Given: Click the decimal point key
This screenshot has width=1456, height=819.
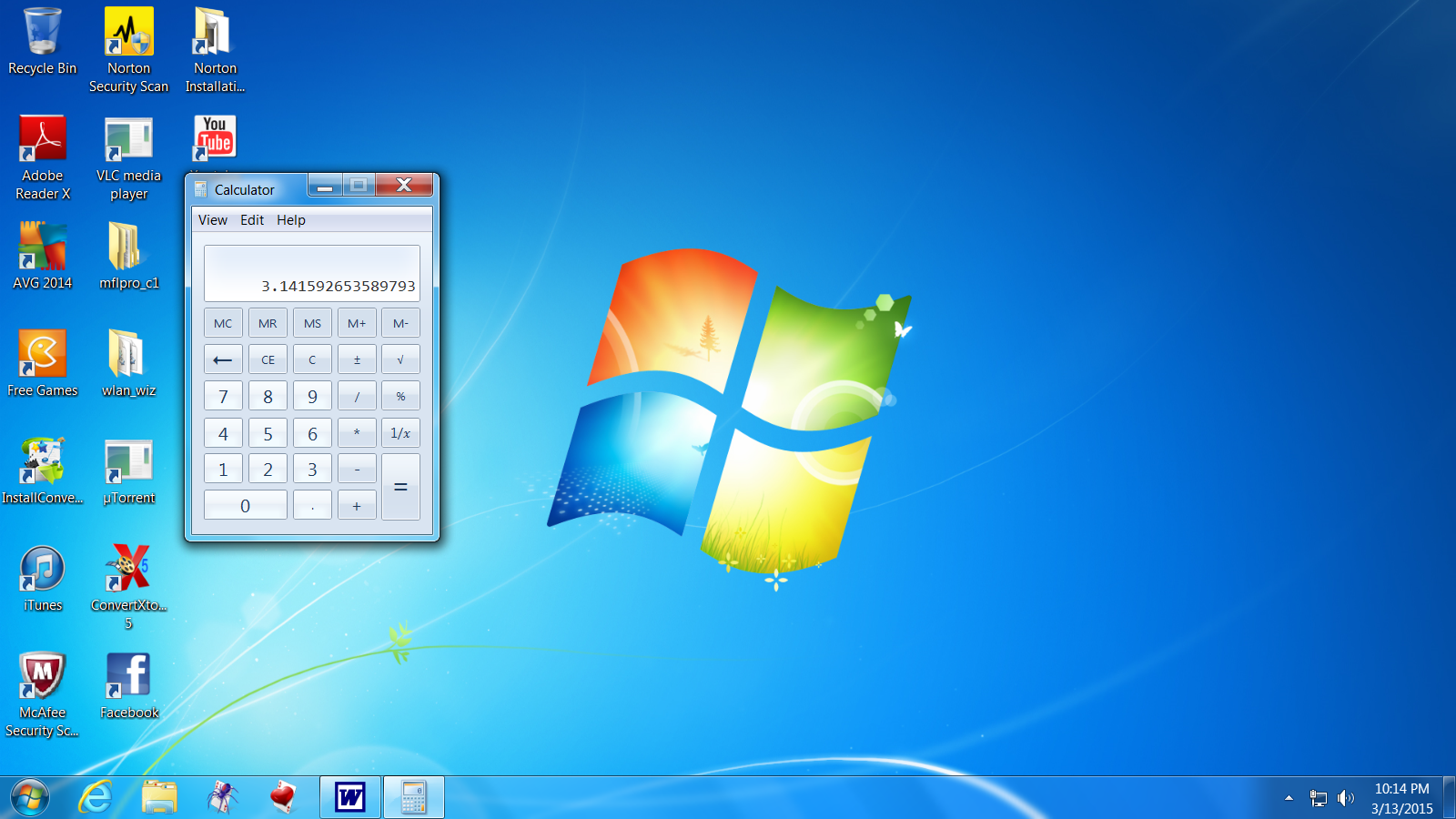Looking at the screenshot, I should pos(312,505).
